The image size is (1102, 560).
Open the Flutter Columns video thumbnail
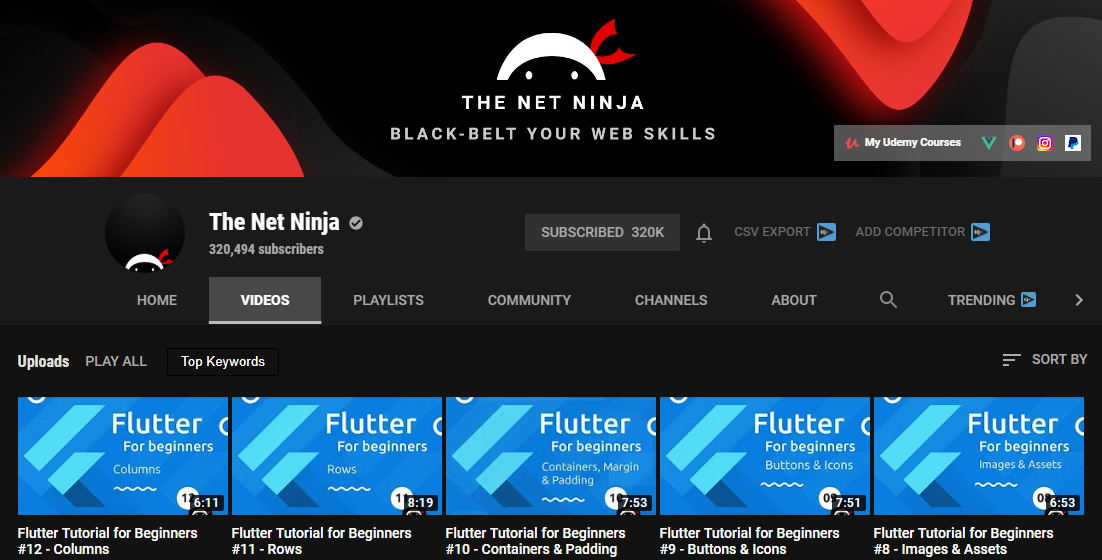pyautogui.click(x=123, y=456)
